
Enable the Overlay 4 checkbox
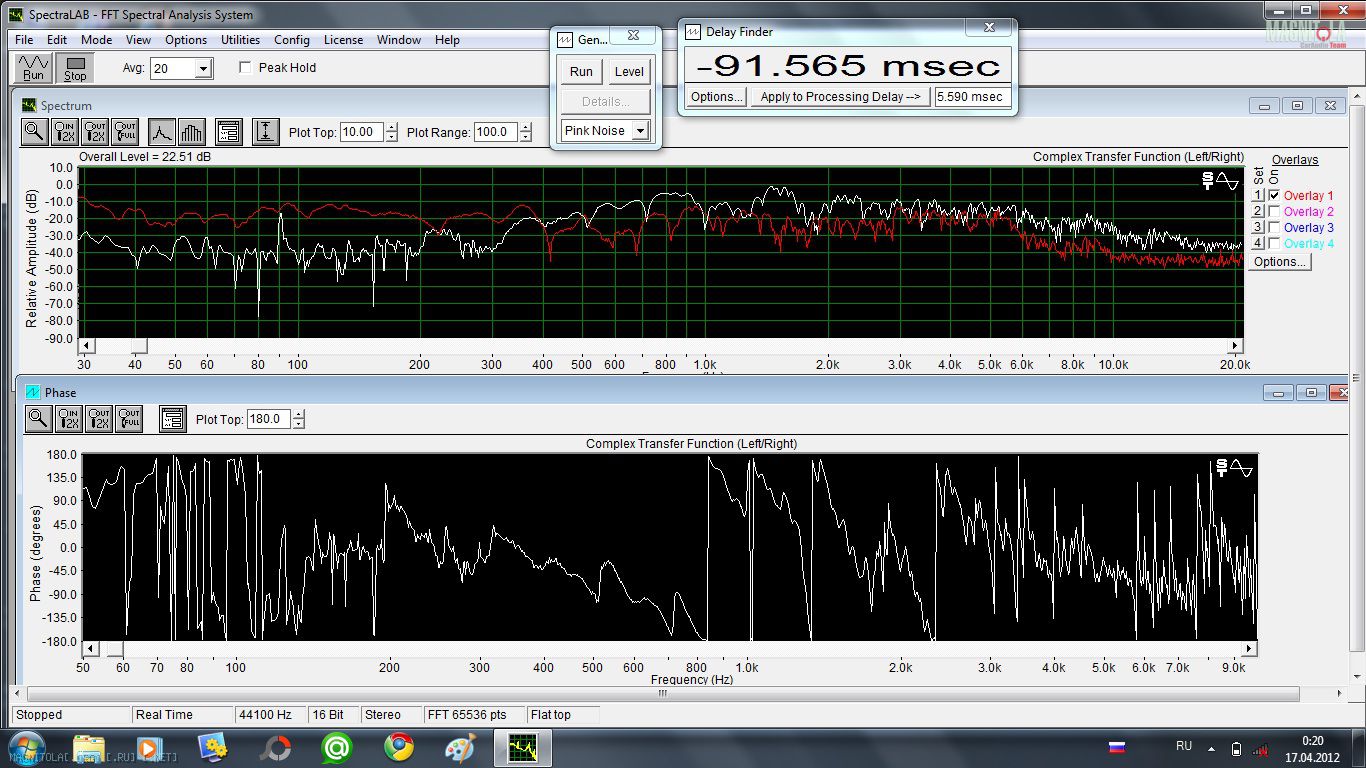coord(1274,244)
